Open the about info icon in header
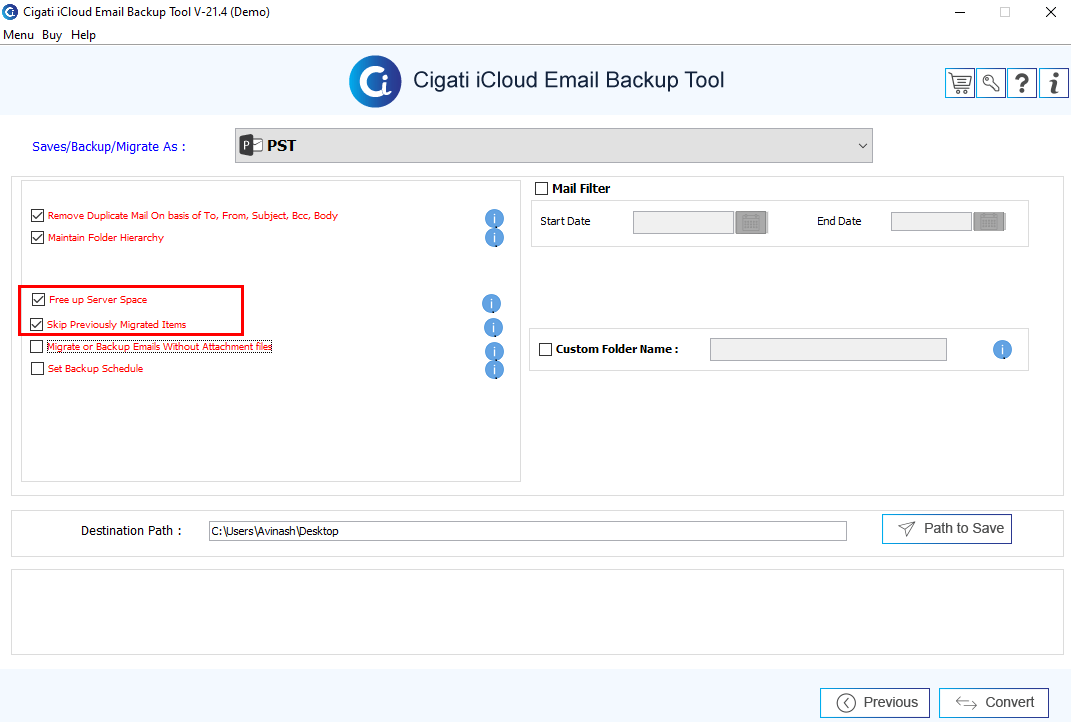The height and width of the screenshot is (722, 1071). 1054,83
